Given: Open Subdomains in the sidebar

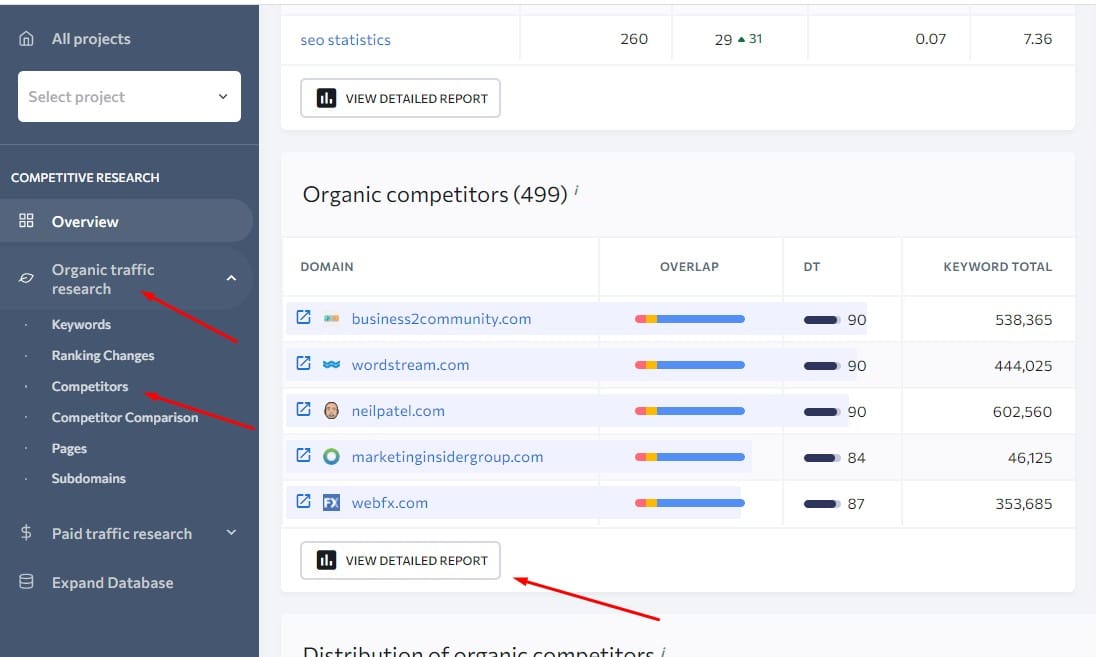Looking at the screenshot, I should (89, 478).
